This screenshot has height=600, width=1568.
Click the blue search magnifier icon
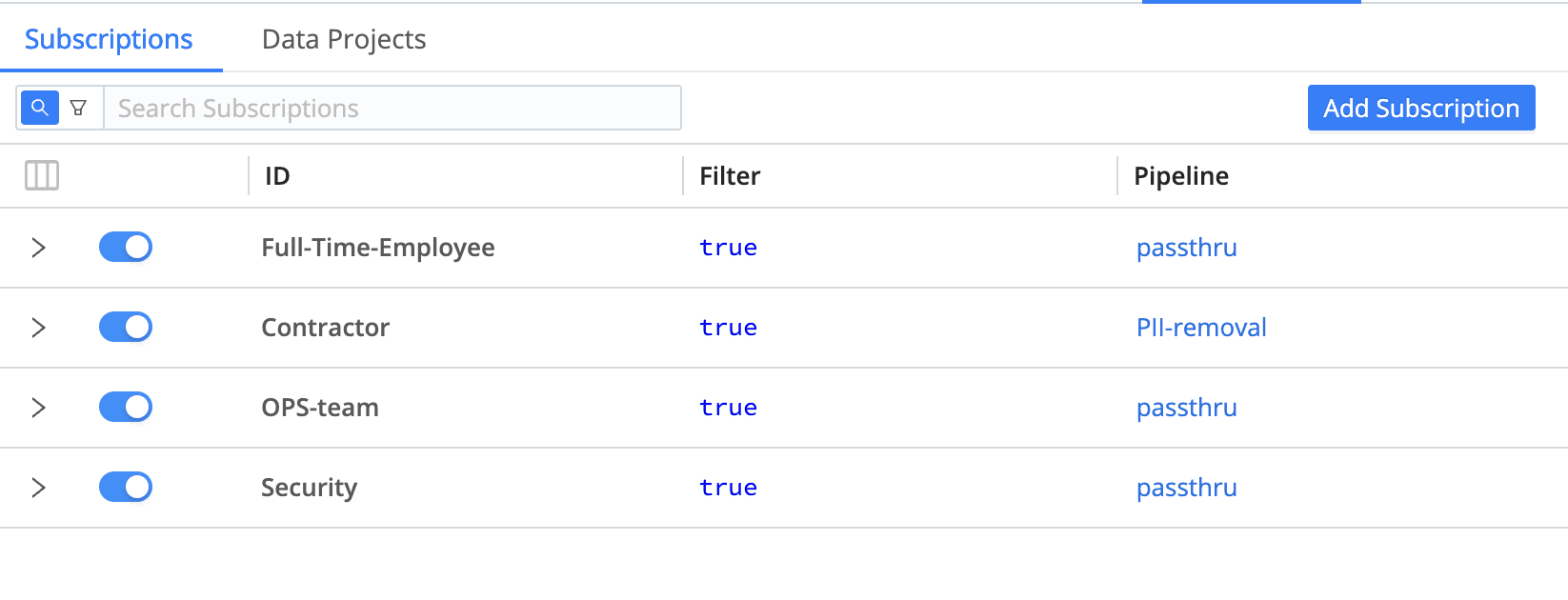coord(40,108)
